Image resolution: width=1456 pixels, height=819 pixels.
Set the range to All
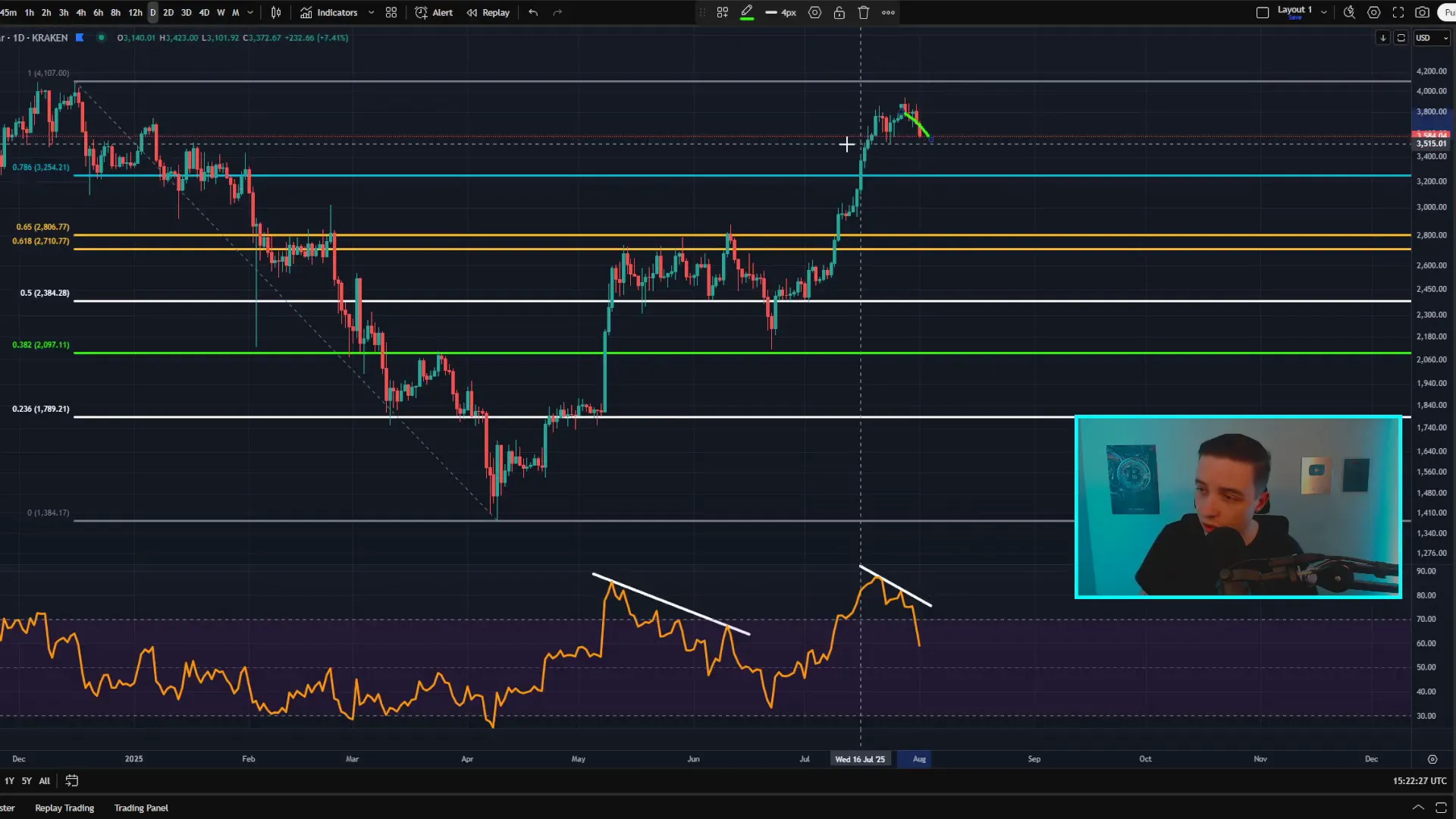tap(45, 781)
